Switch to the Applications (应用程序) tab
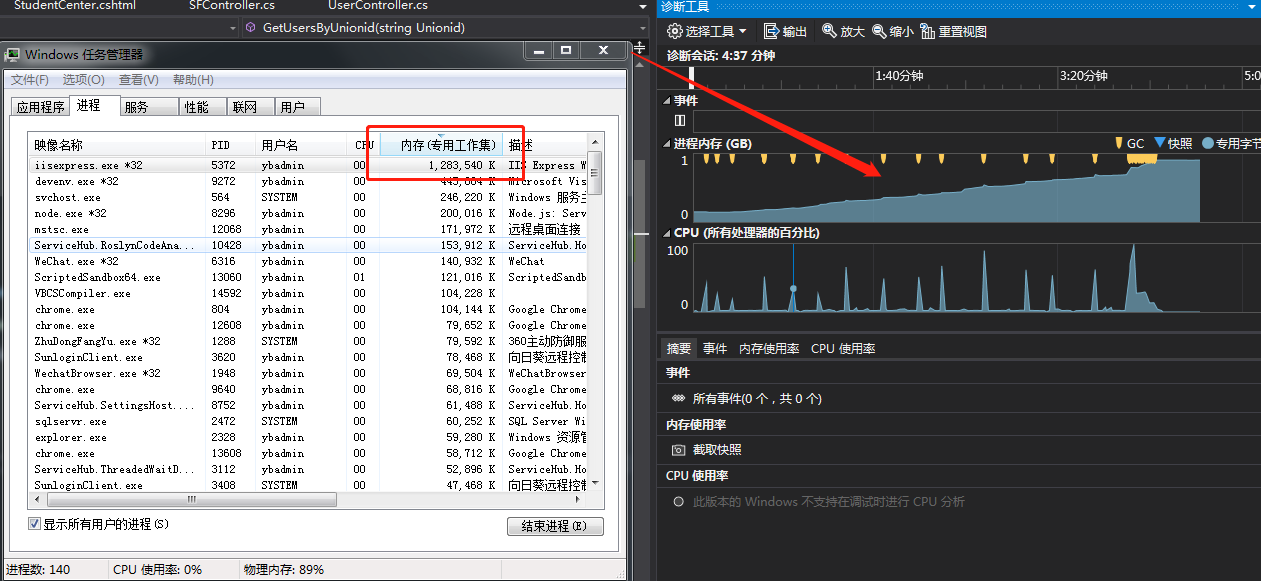Screen dimensions: 1261x581 pyautogui.click(x=40, y=107)
